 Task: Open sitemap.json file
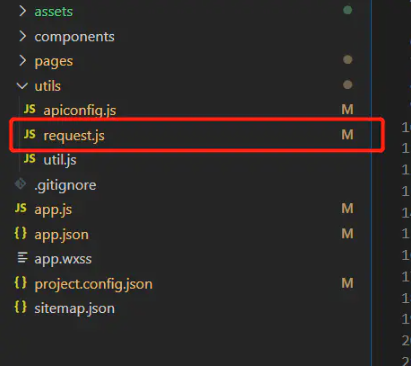tap(75, 309)
